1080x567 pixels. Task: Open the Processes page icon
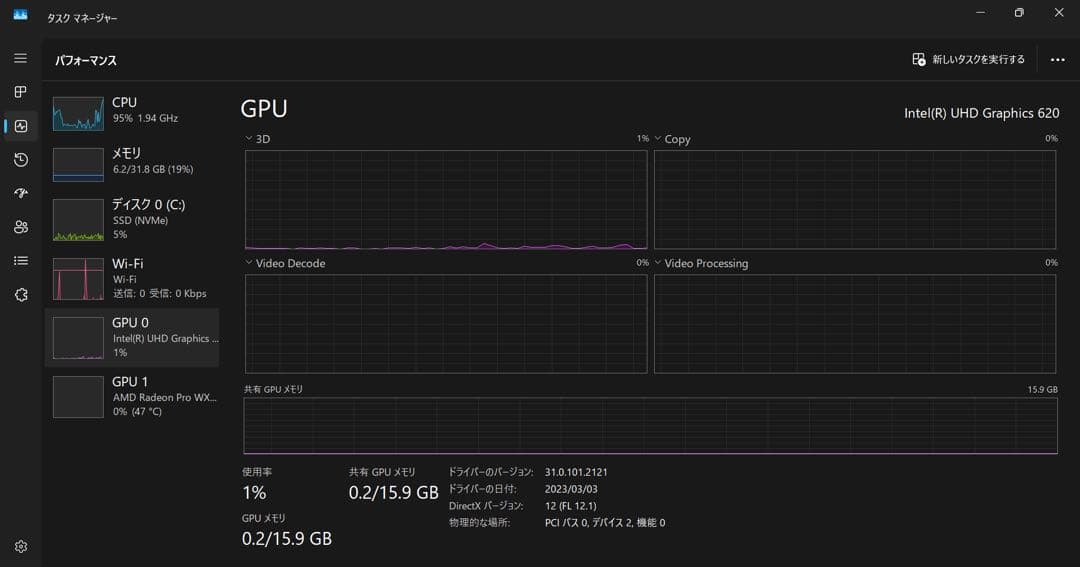tap(21, 92)
